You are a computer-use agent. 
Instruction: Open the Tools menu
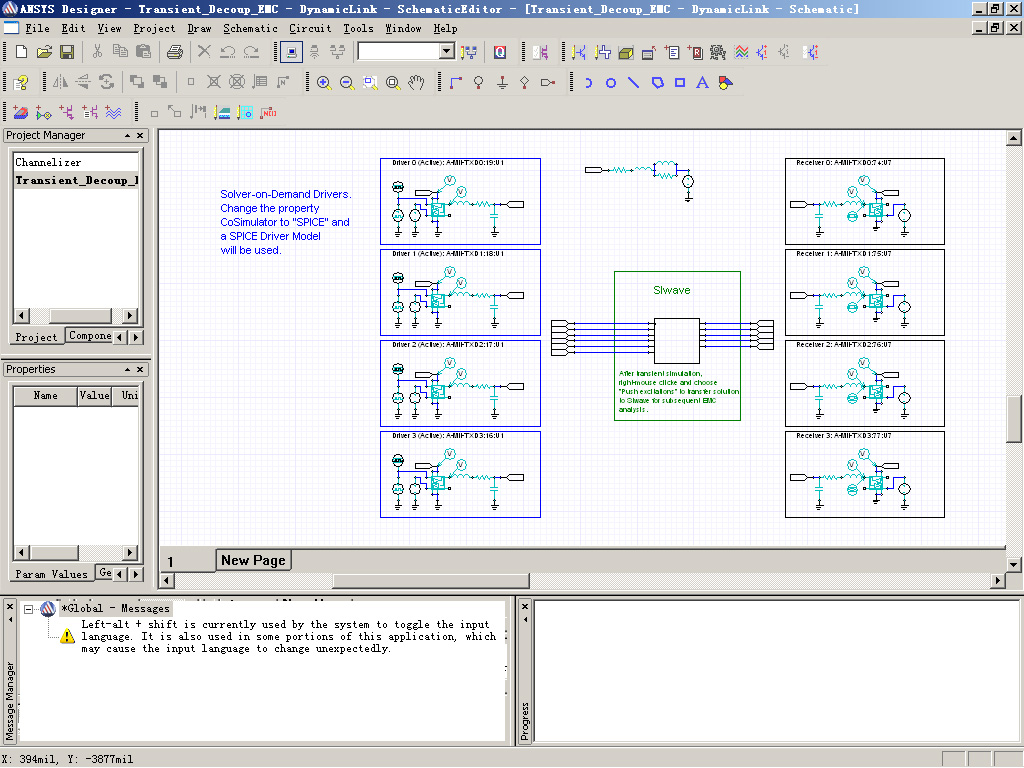359,28
